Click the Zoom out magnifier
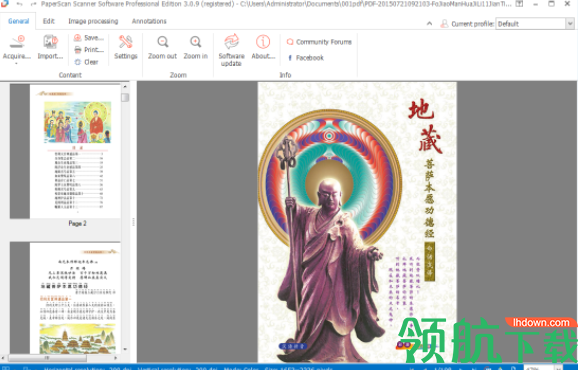 click(163, 42)
